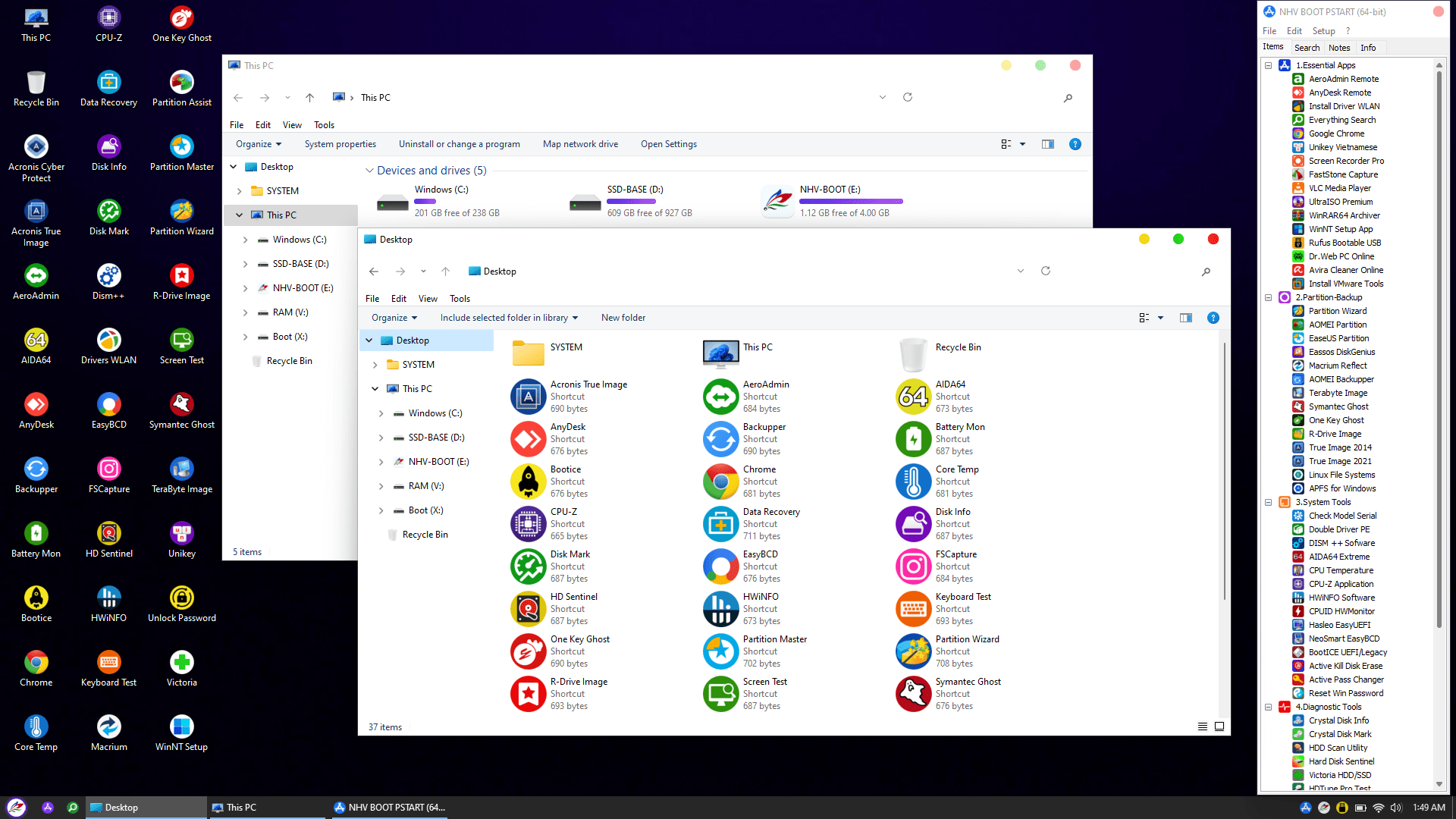This screenshot has height=819, width=1456.
Task: Click Open Settings in This PC toolbar
Action: tap(669, 144)
